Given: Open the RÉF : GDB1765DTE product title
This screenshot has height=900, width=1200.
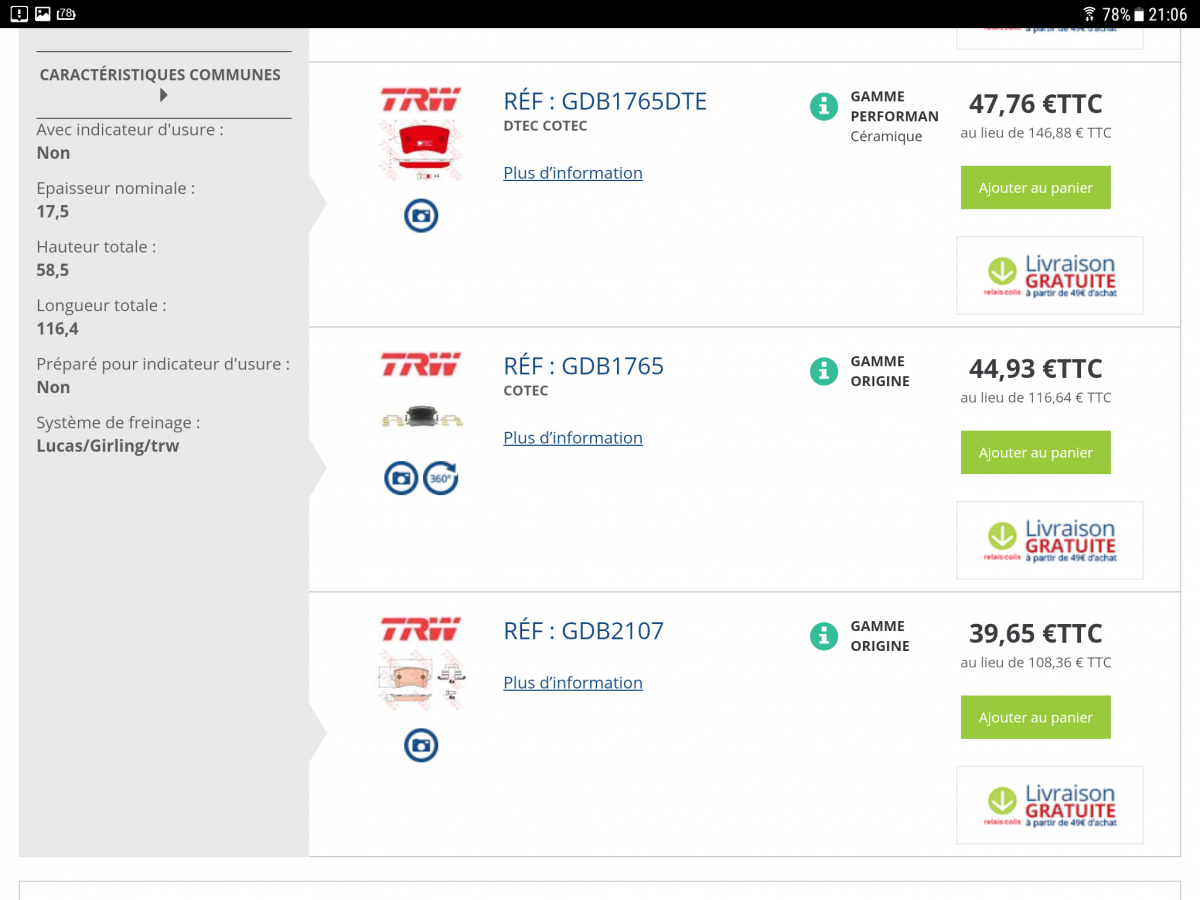Looking at the screenshot, I should (605, 101).
